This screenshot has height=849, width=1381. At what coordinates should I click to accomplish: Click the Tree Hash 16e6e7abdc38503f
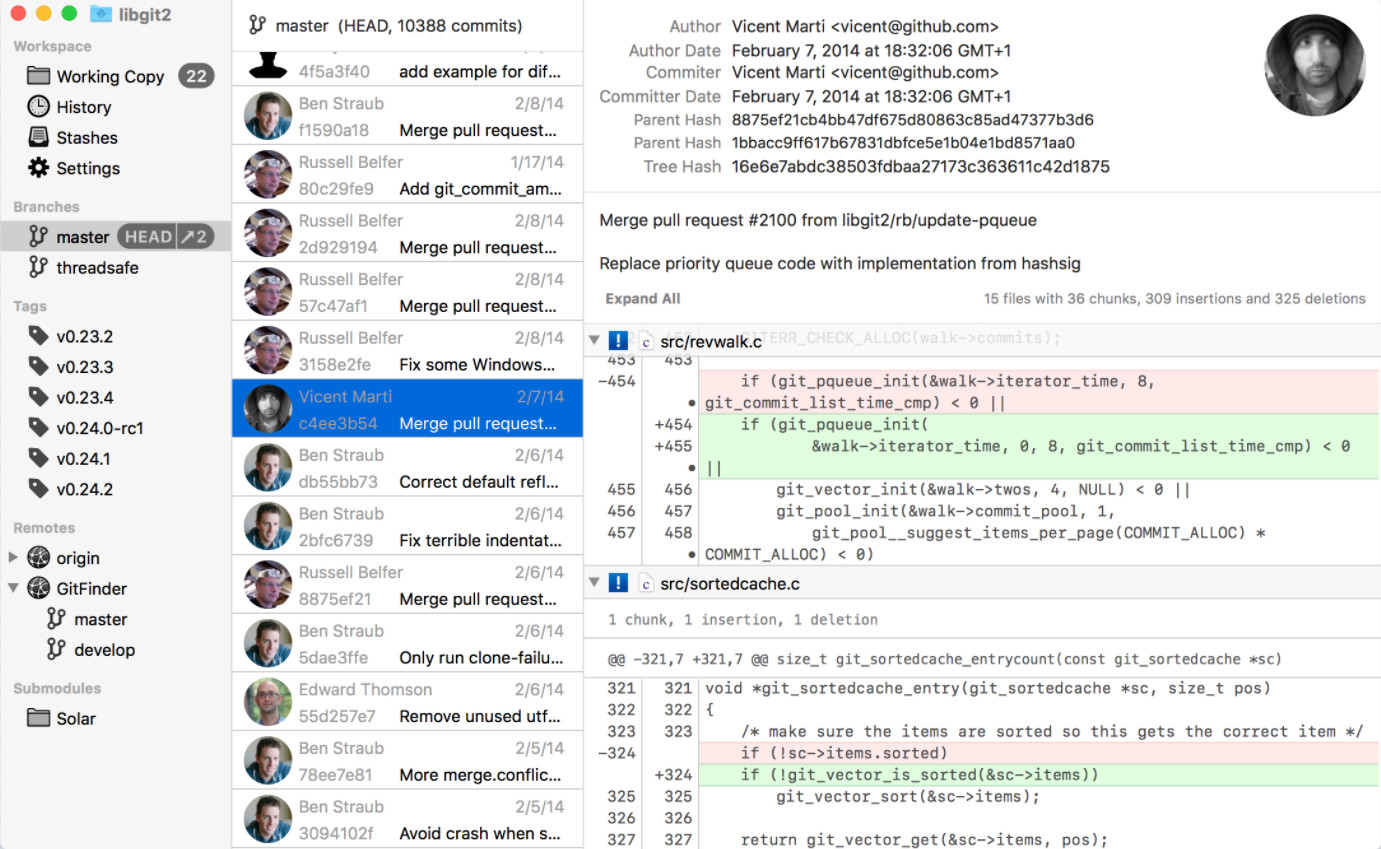[x=920, y=167]
